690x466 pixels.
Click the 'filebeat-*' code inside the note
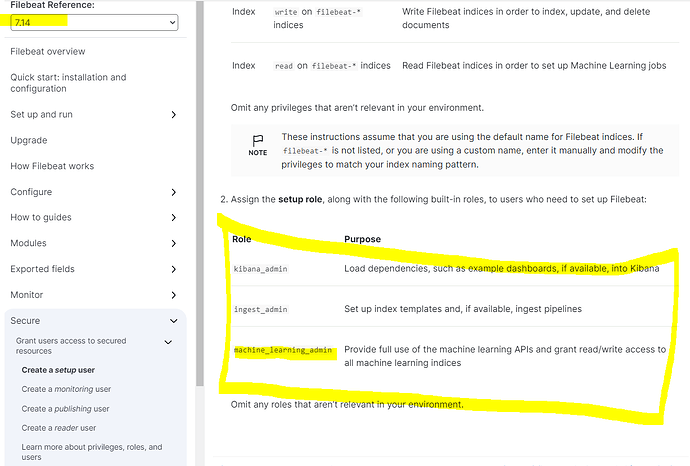tap(305, 151)
